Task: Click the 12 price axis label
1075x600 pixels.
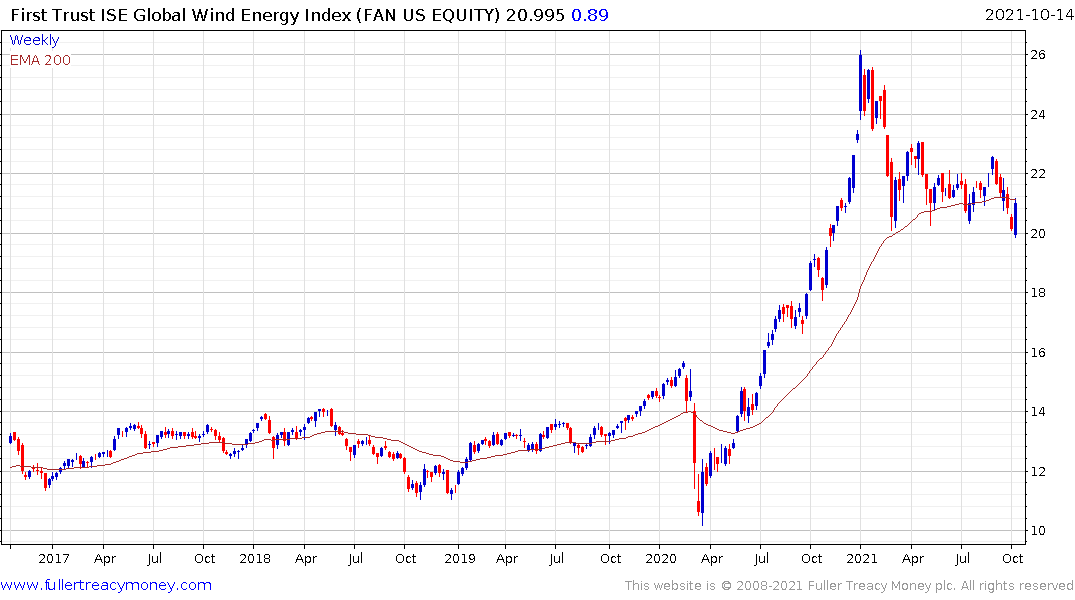Action: [x=1038, y=472]
